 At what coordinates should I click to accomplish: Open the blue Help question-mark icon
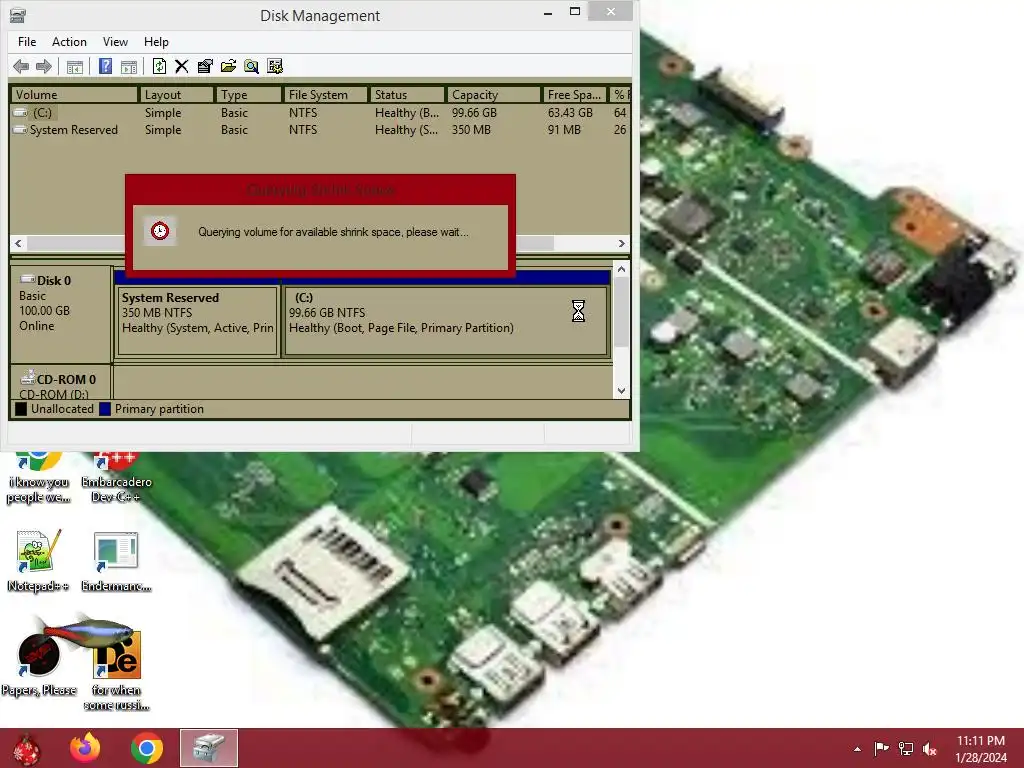105,66
